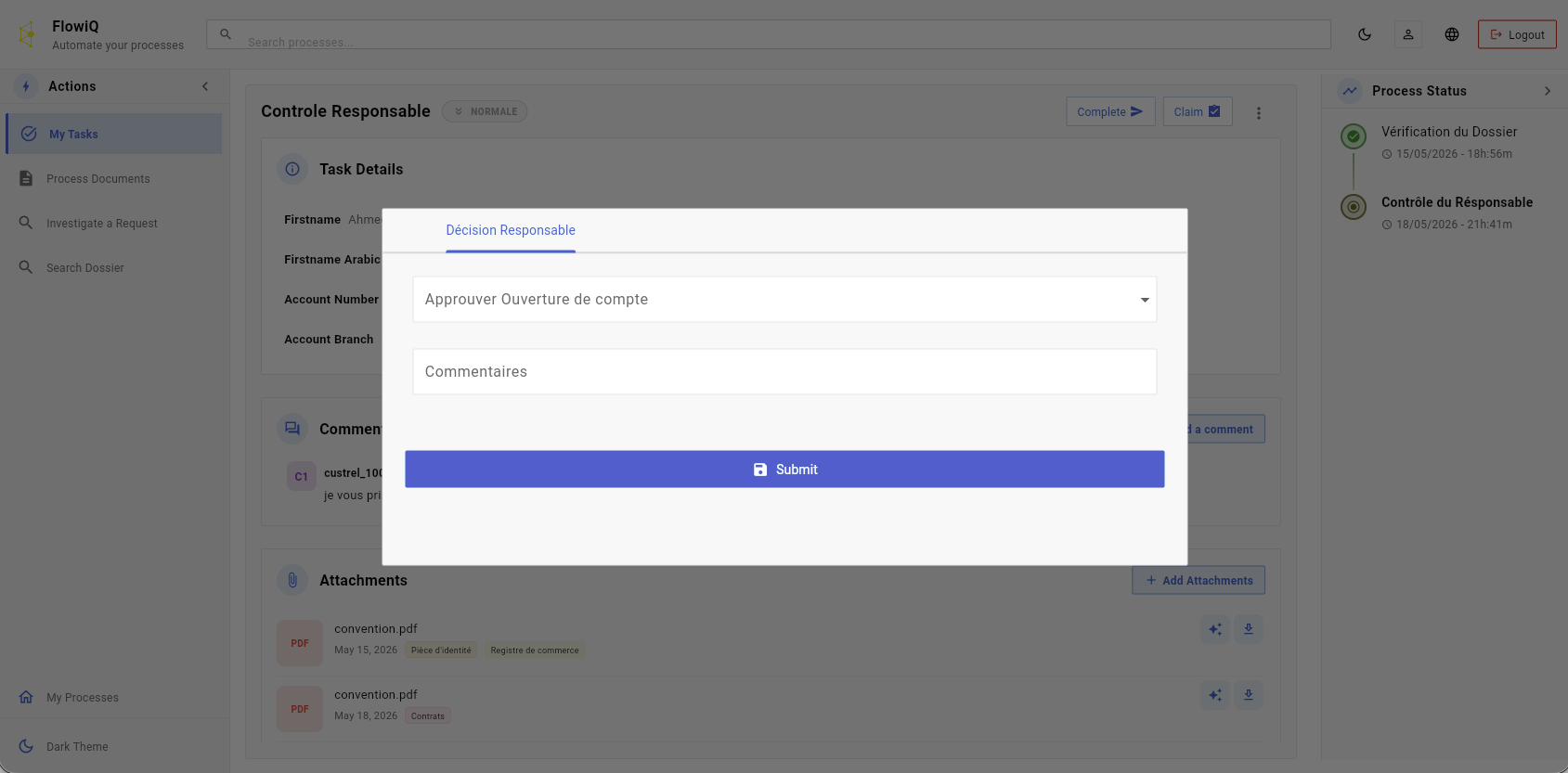Go to My Processes
The width and height of the screenshot is (1568, 773).
114,697
